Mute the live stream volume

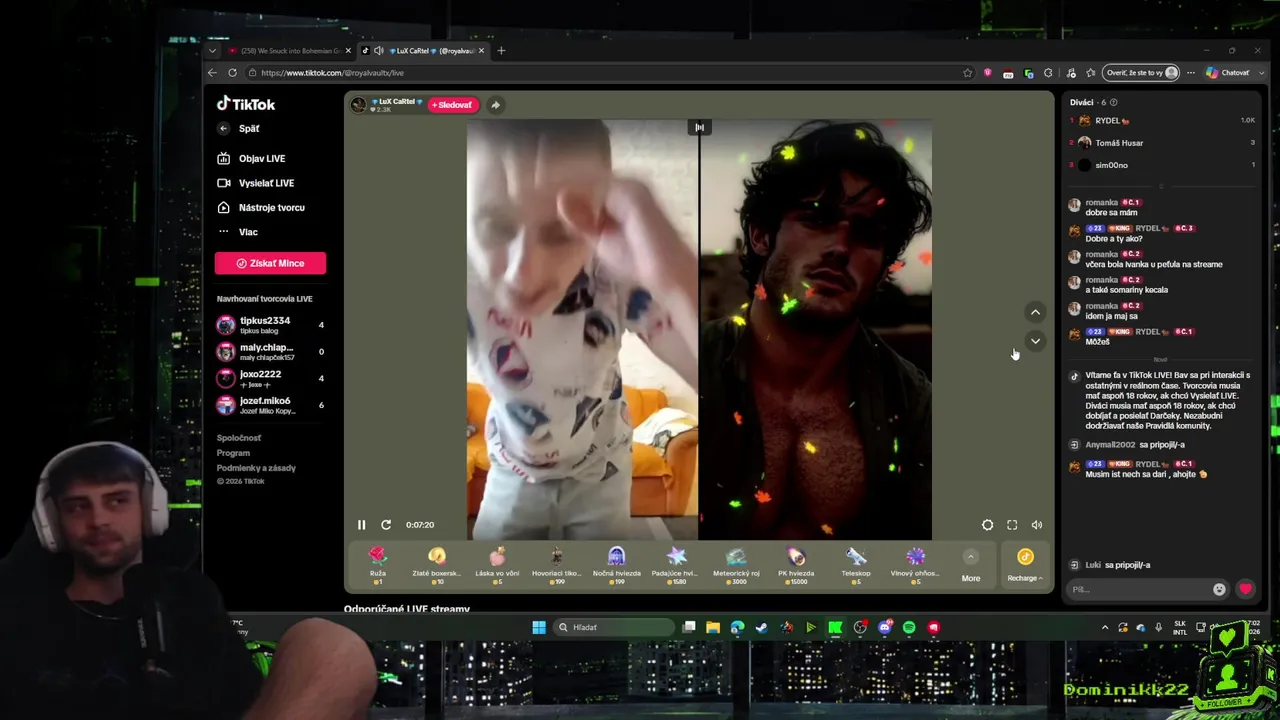click(x=1037, y=525)
